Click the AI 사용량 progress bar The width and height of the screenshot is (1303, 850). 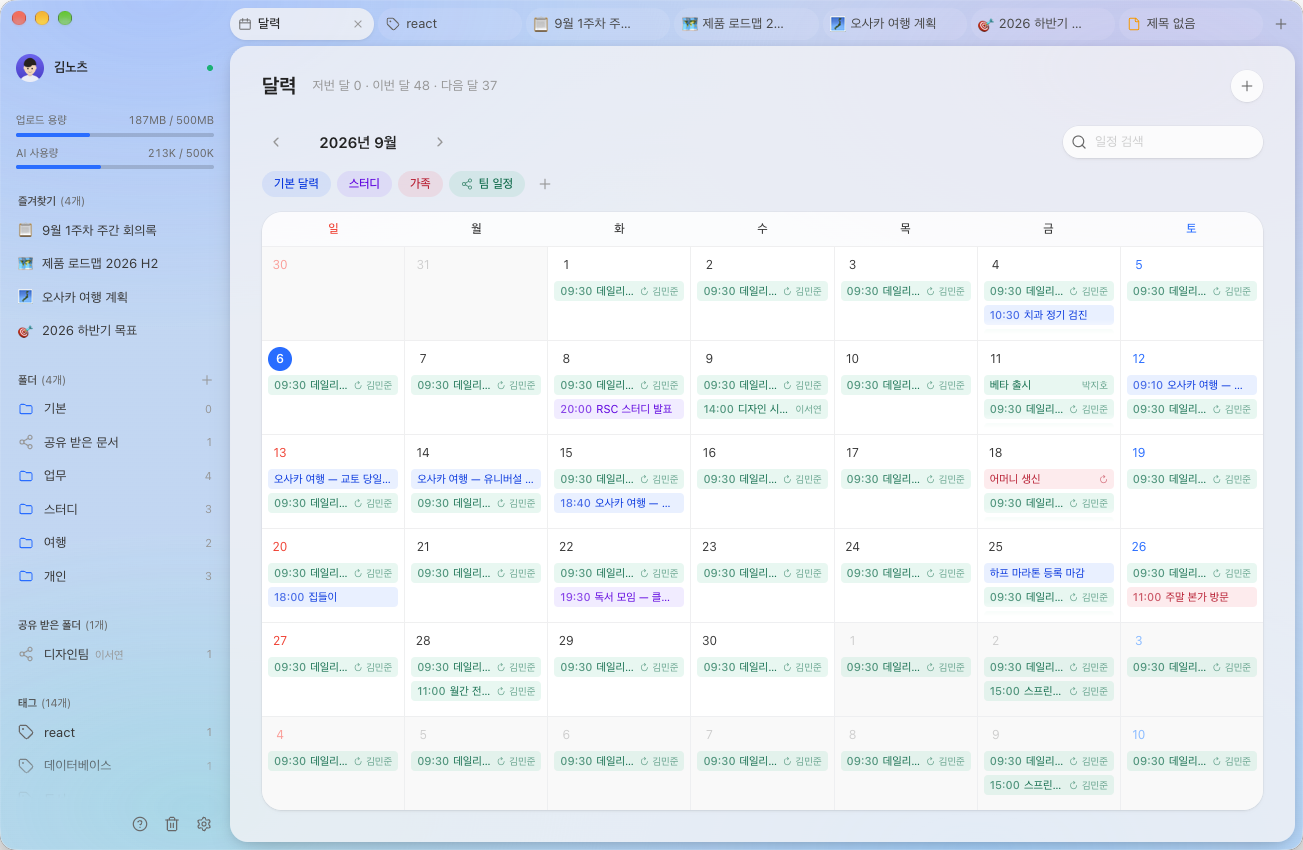tap(115, 167)
